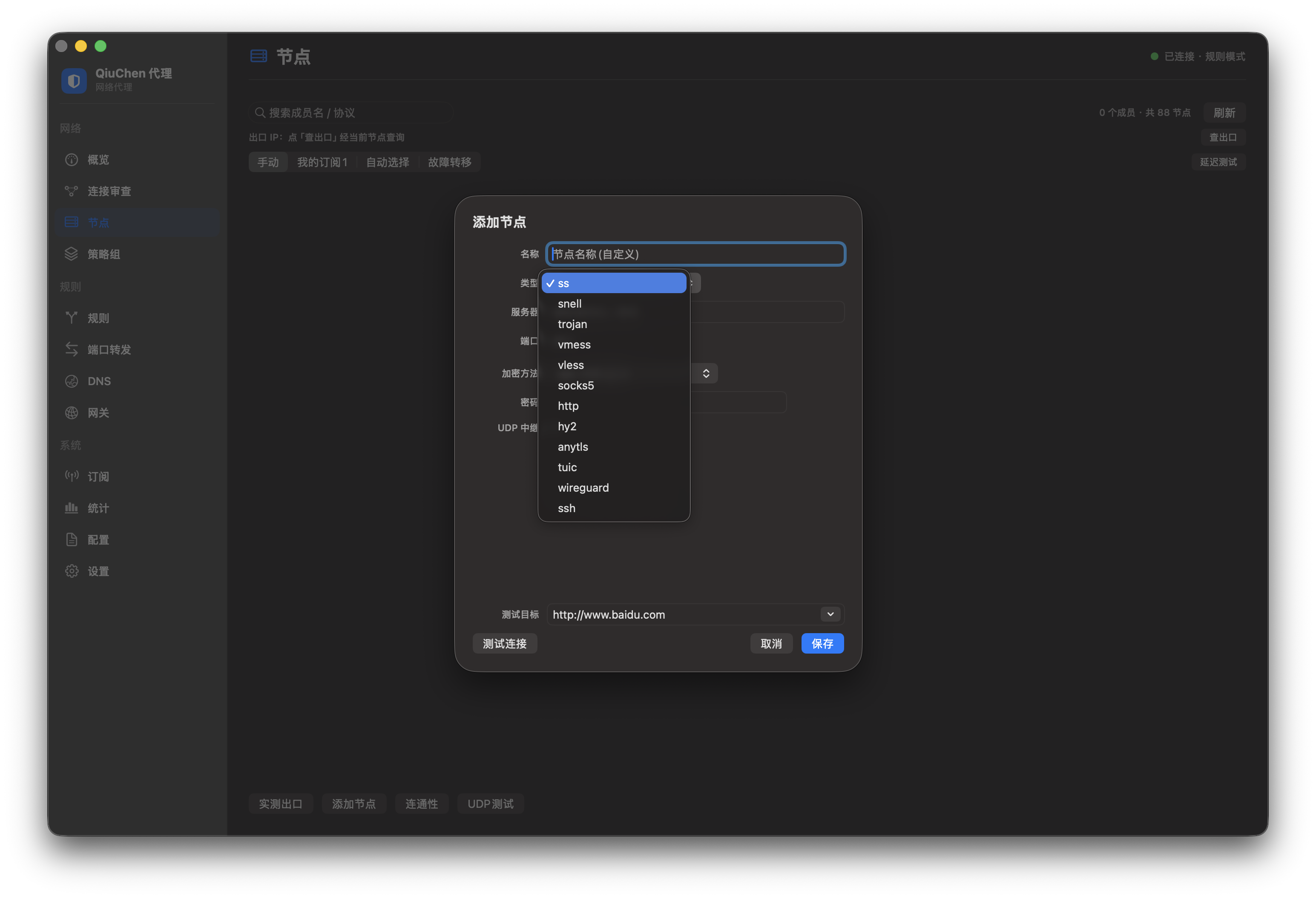Focus the 节点名称 name input field

click(695, 254)
